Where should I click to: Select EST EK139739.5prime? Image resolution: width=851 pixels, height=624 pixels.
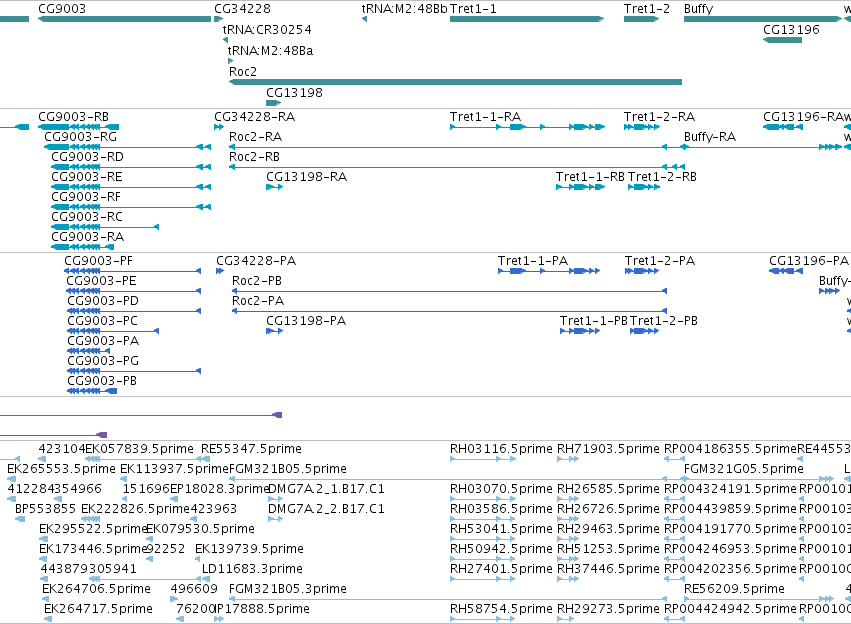(249, 549)
